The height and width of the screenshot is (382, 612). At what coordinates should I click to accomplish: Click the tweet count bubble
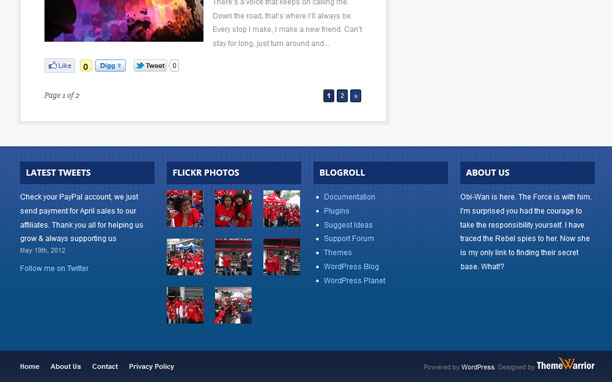(174, 66)
